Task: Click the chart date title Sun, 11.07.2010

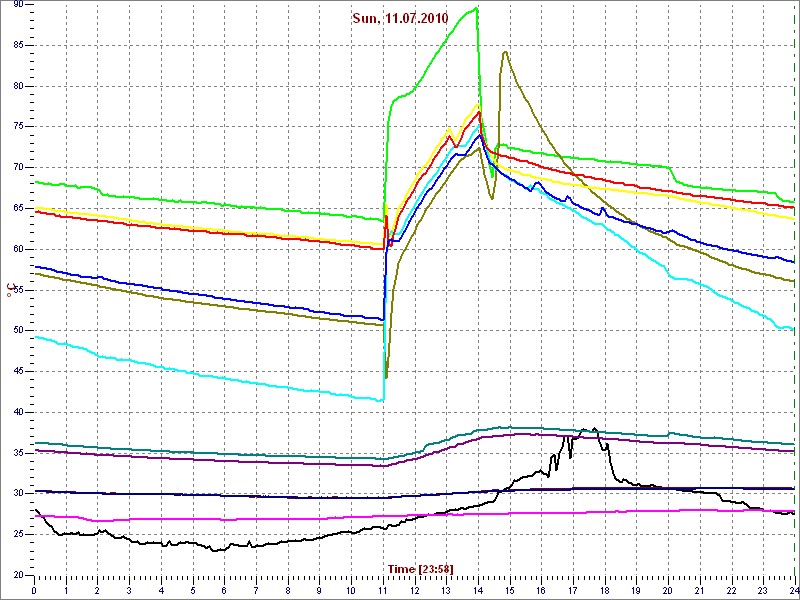Action: [400, 19]
